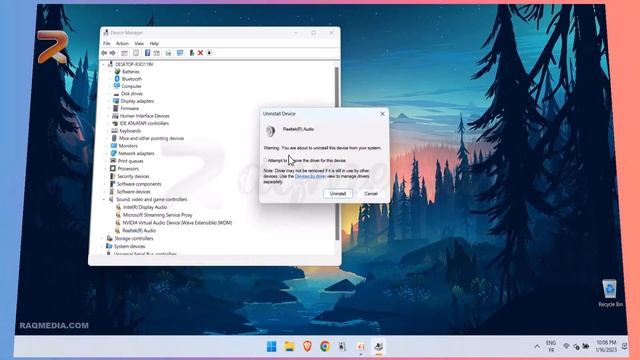Screen dimensions: 640x360
Task: Open the Help menu
Action: [x=154, y=43]
